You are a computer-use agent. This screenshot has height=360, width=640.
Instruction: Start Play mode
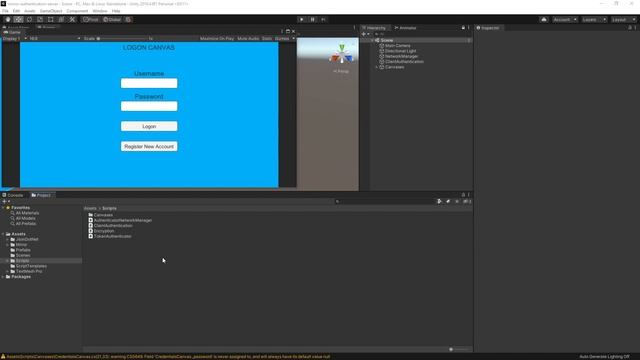302,20
